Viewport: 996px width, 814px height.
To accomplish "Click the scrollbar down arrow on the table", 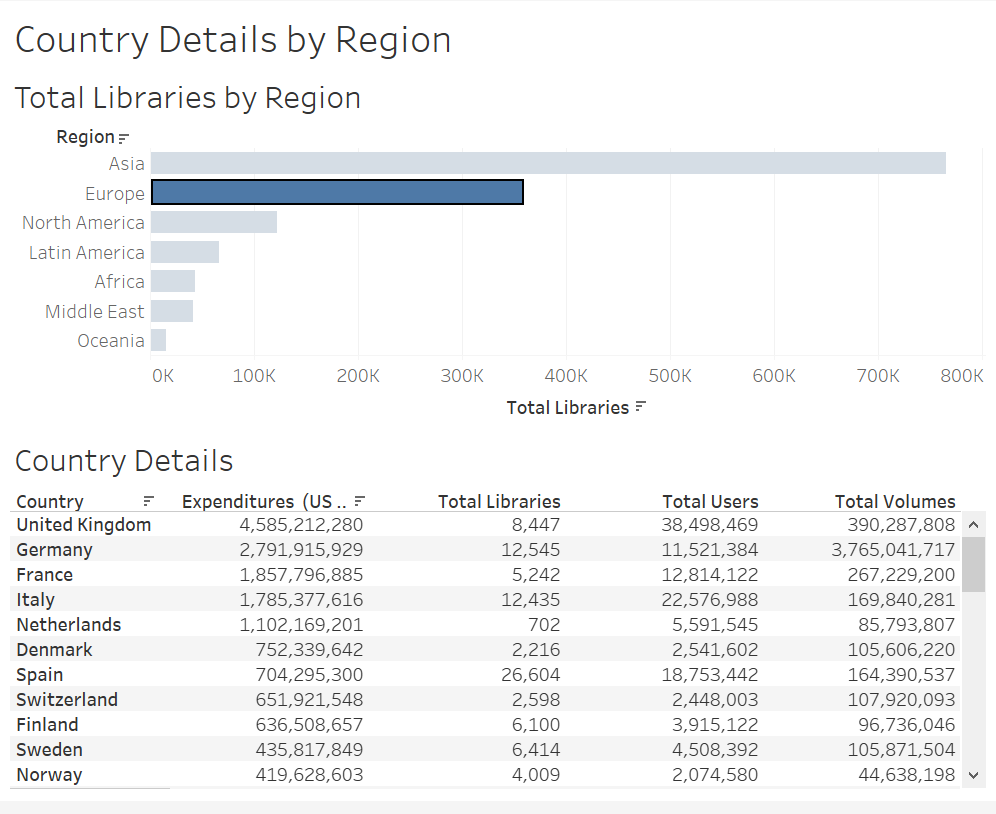I will (x=973, y=774).
